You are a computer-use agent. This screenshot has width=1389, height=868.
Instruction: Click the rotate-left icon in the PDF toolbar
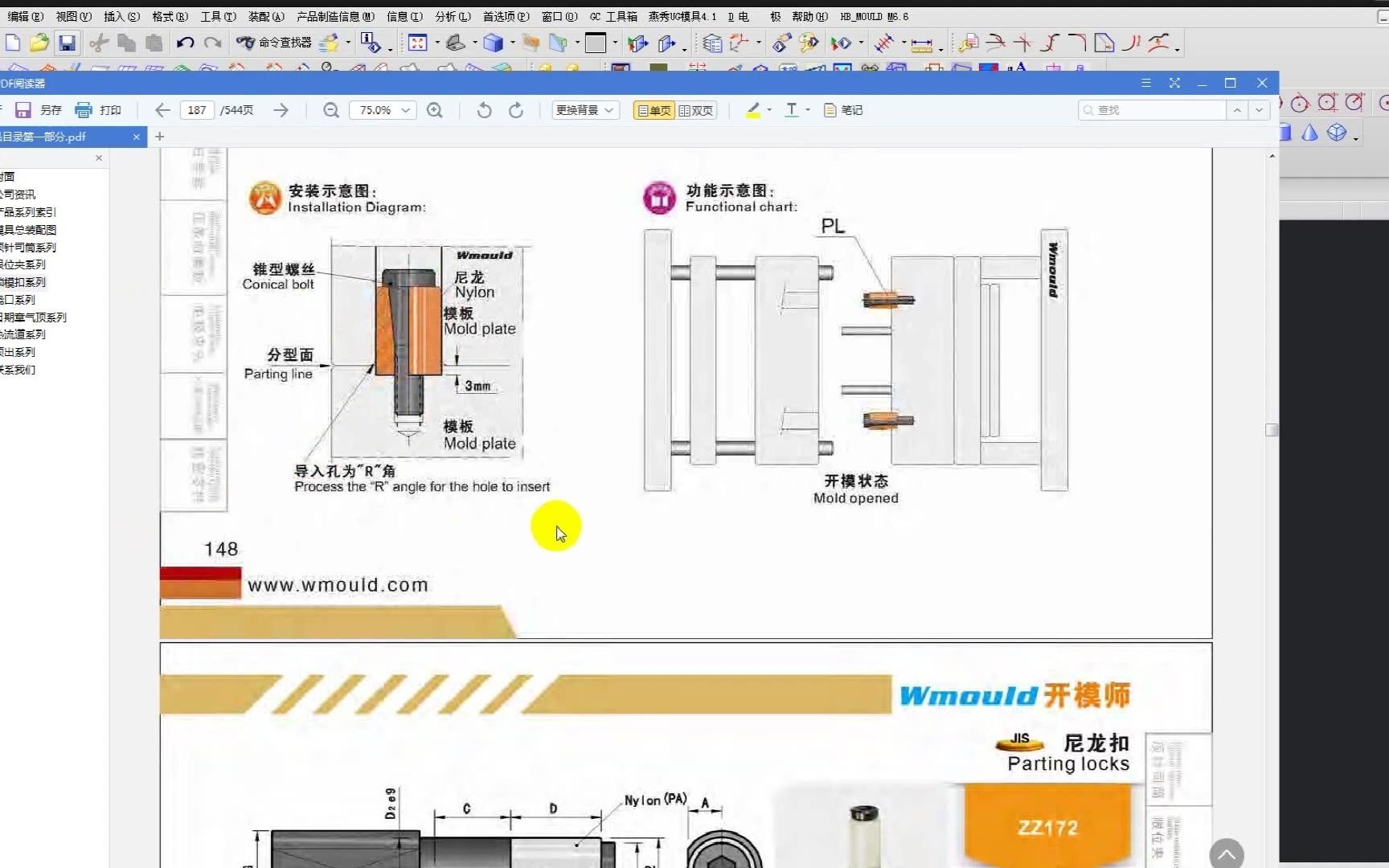tap(483, 110)
